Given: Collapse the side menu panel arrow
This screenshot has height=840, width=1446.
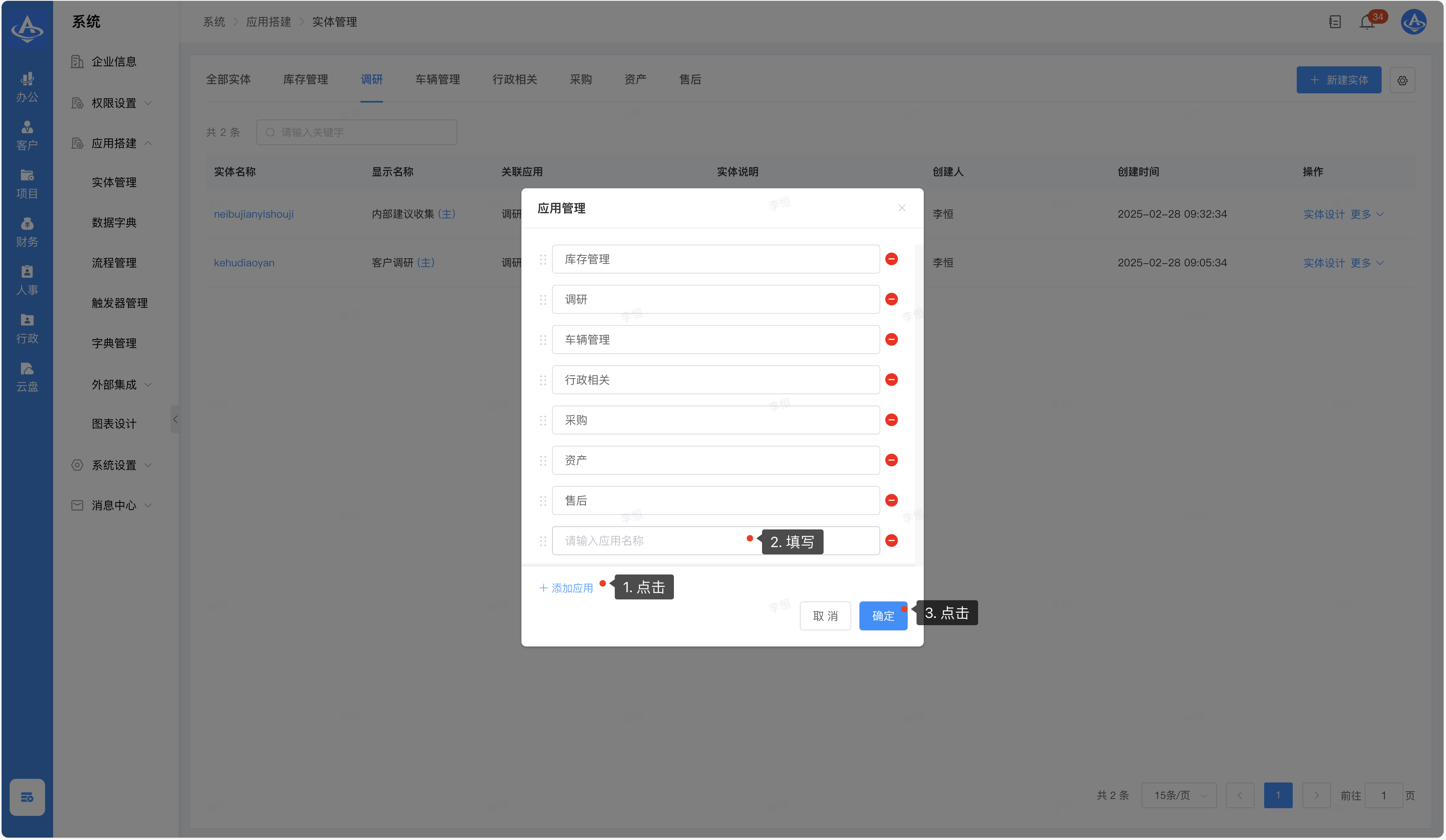Looking at the screenshot, I should click(175, 420).
